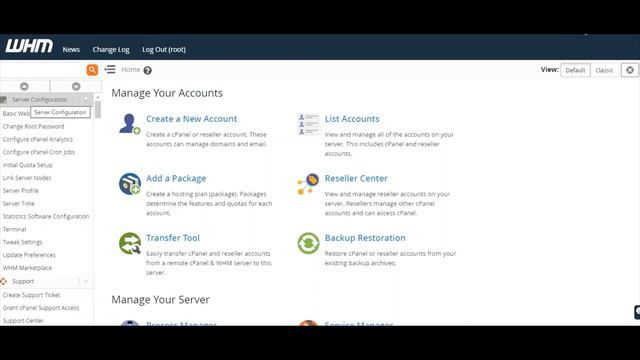Open Statistics Software Configuration
640x360 pixels.
tap(46, 216)
